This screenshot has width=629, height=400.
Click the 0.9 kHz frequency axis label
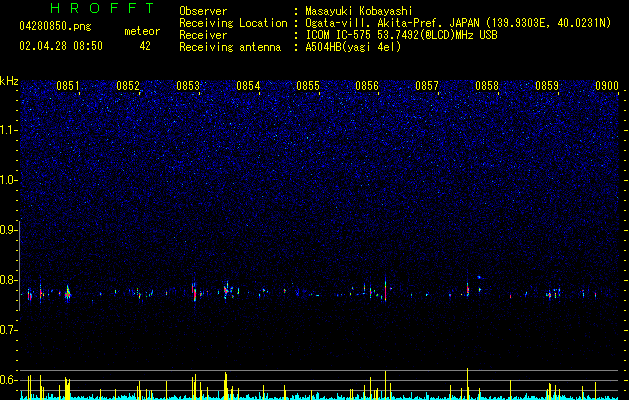(9, 230)
